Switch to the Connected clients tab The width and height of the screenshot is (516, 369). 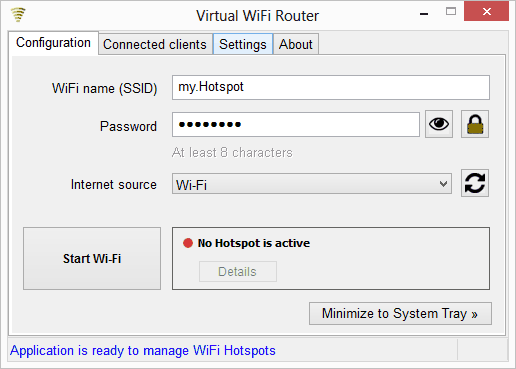click(x=155, y=44)
